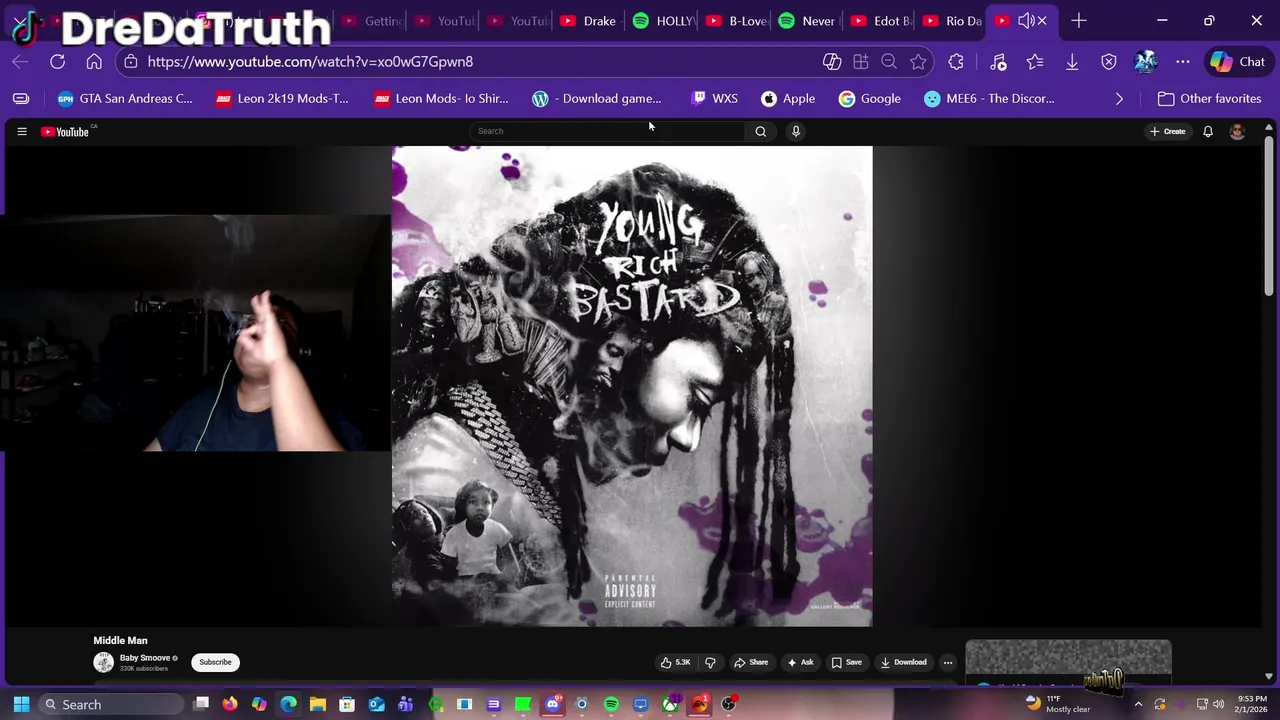
Task: Share the video via Share button
Action: [x=751, y=662]
